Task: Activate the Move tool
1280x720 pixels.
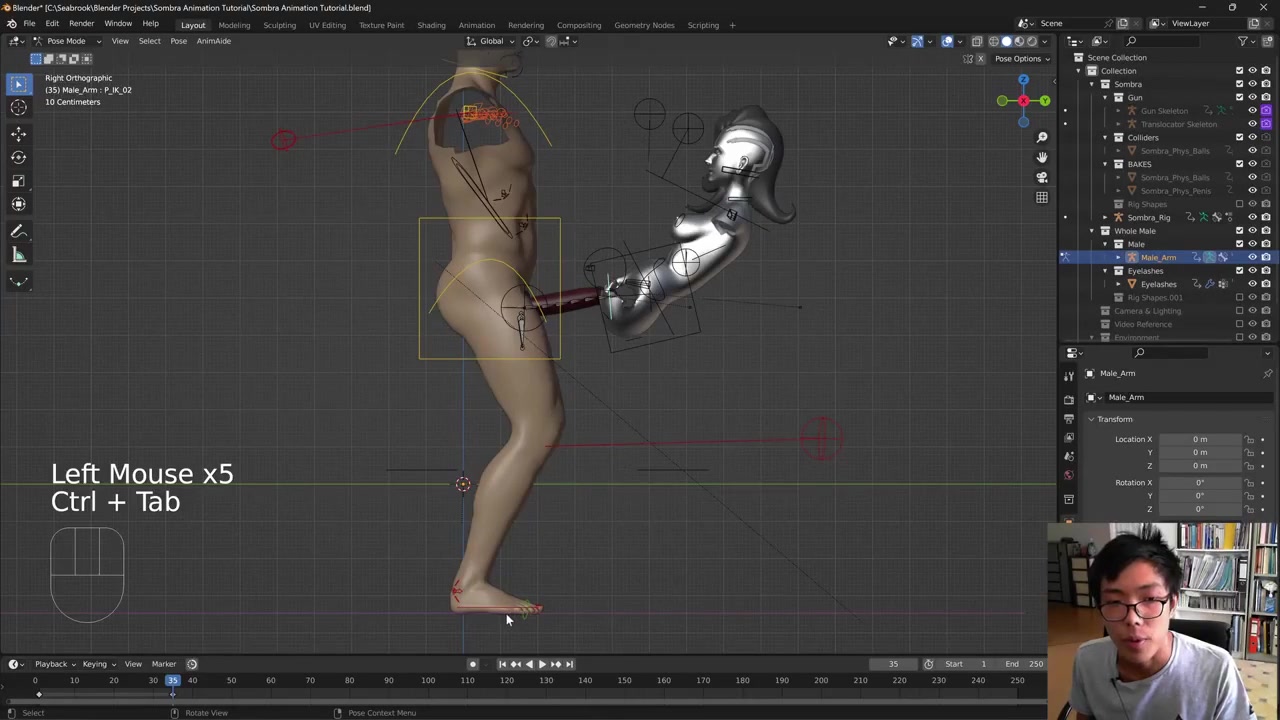Action: tap(18, 133)
